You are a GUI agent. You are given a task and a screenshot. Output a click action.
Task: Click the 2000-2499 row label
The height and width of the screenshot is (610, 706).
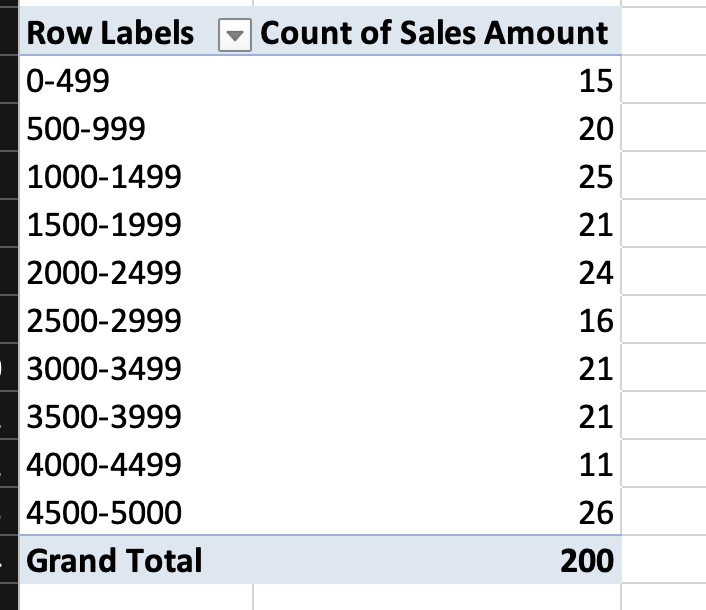pyautogui.click(x=104, y=273)
